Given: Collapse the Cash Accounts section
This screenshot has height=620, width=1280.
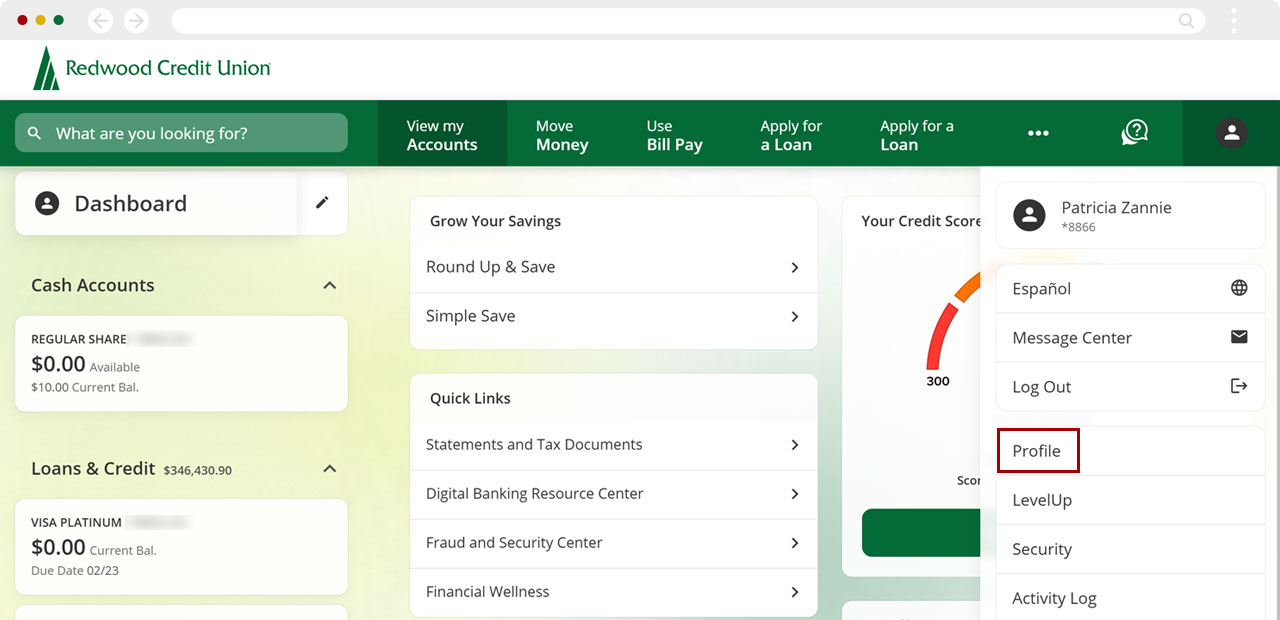Looking at the screenshot, I should tap(330, 284).
